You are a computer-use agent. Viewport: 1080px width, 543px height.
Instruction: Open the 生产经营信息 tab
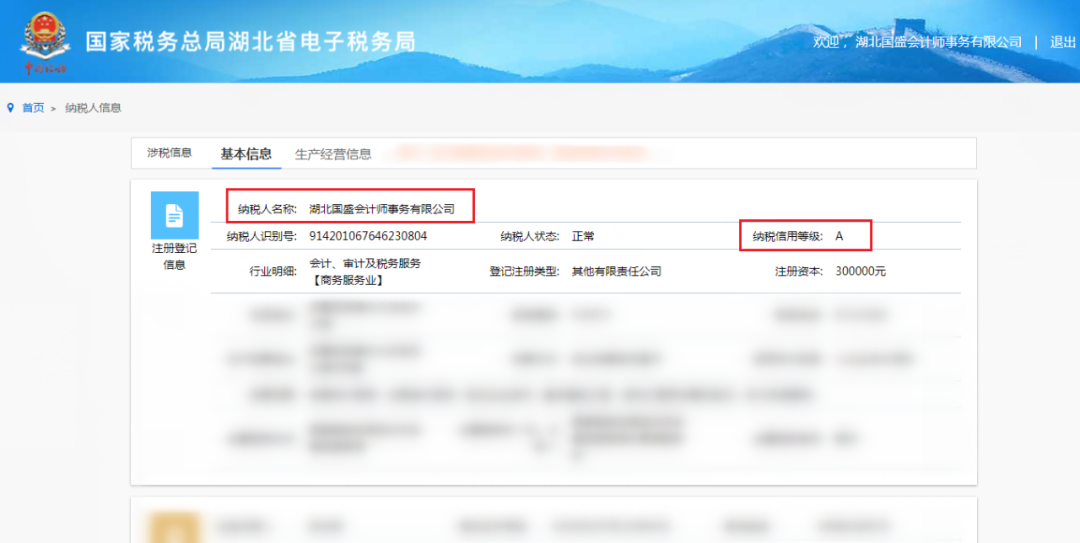click(x=333, y=154)
